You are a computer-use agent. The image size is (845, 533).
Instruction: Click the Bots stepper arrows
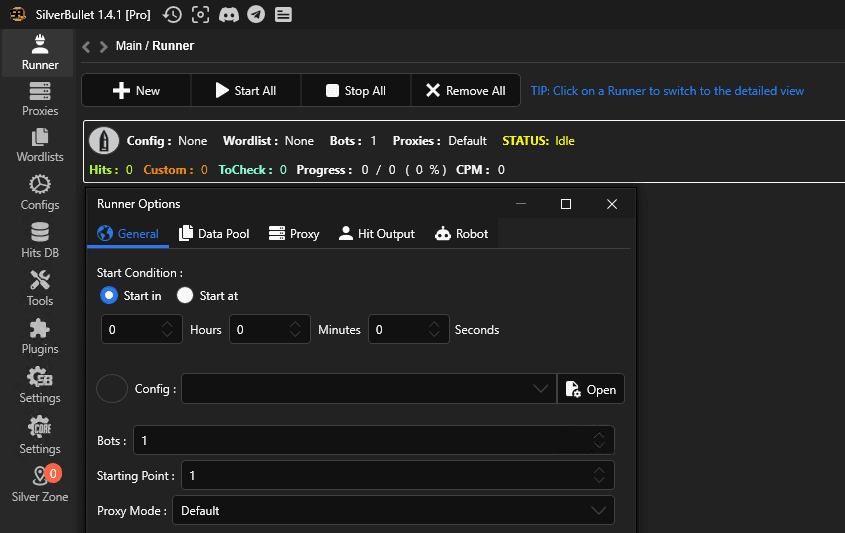click(x=599, y=440)
